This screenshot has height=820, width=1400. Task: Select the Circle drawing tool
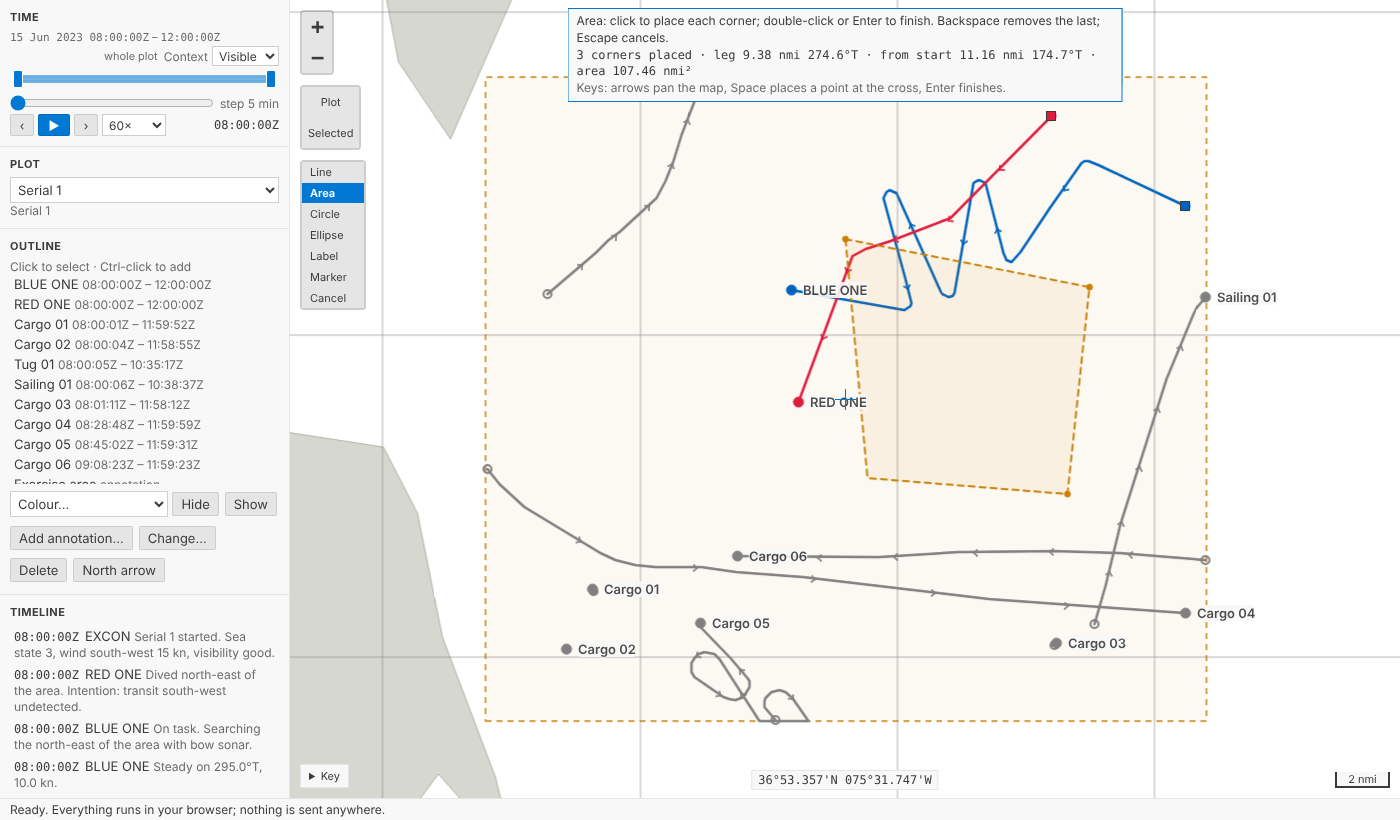click(333, 214)
